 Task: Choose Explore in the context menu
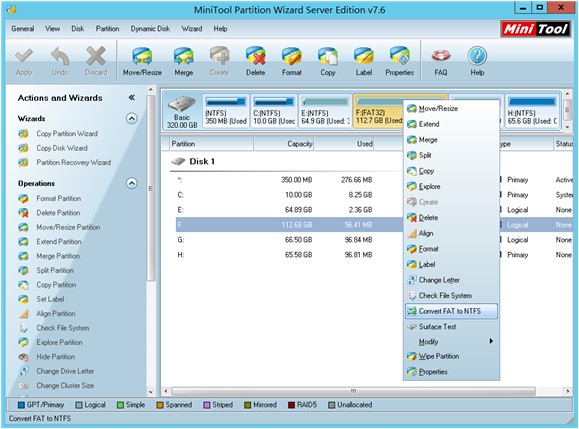451,186
